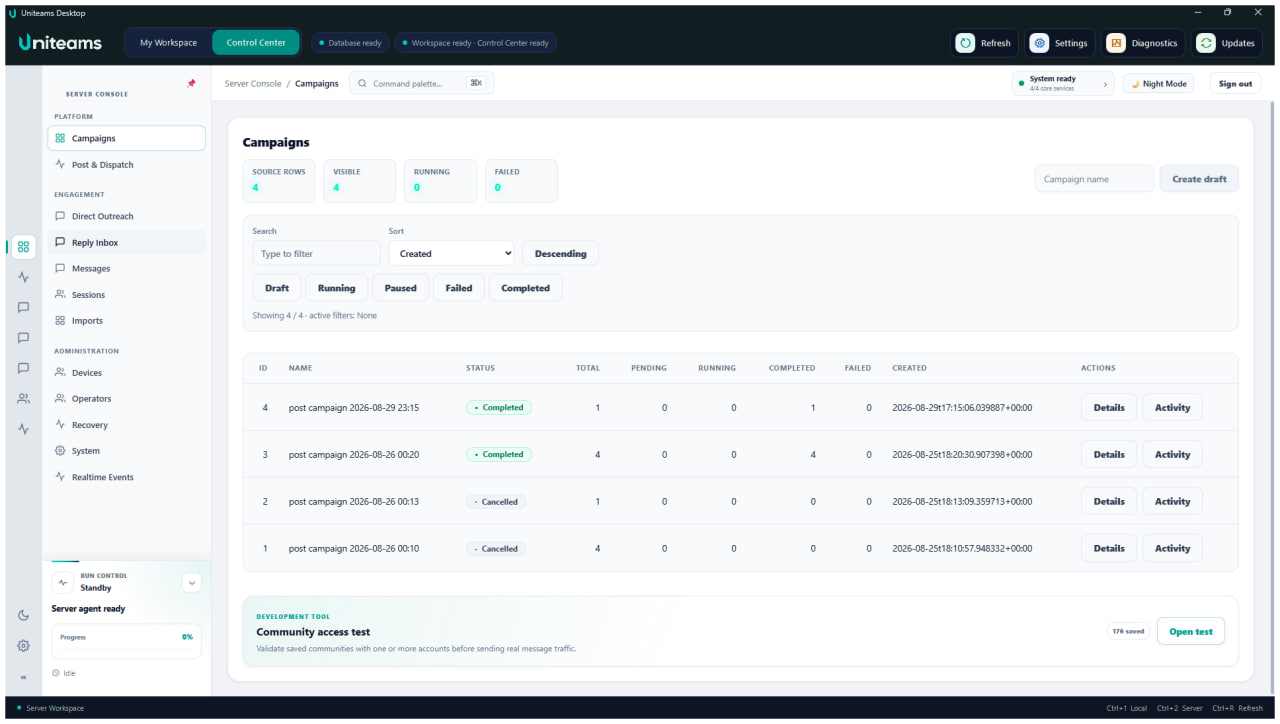Pin the Server Console sidebar
1280x724 pixels.
point(191,83)
